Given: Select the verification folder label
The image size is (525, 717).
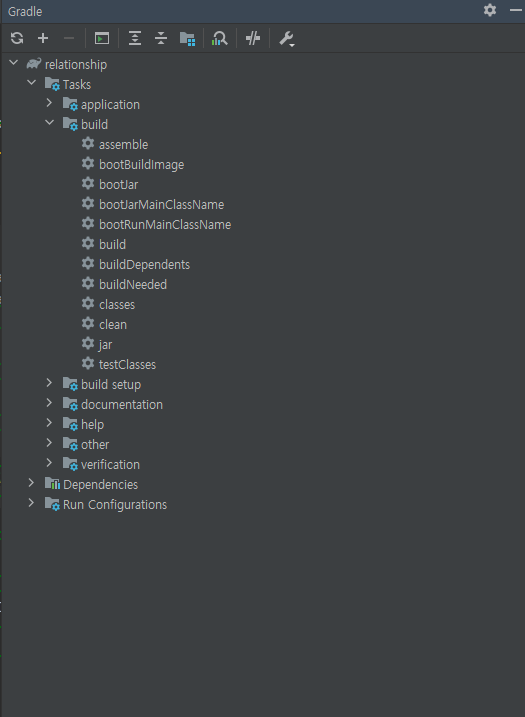Looking at the screenshot, I should [111, 465].
